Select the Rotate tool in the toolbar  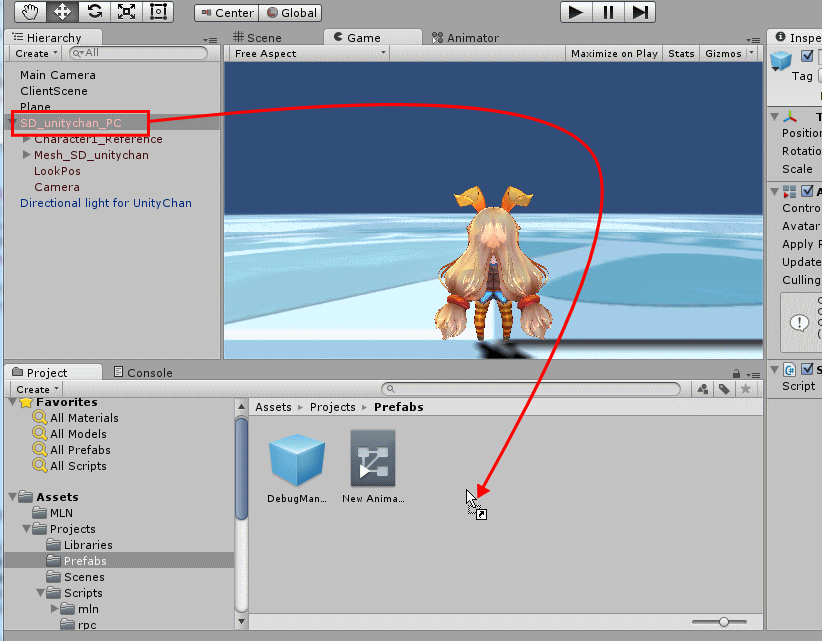click(94, 12)
